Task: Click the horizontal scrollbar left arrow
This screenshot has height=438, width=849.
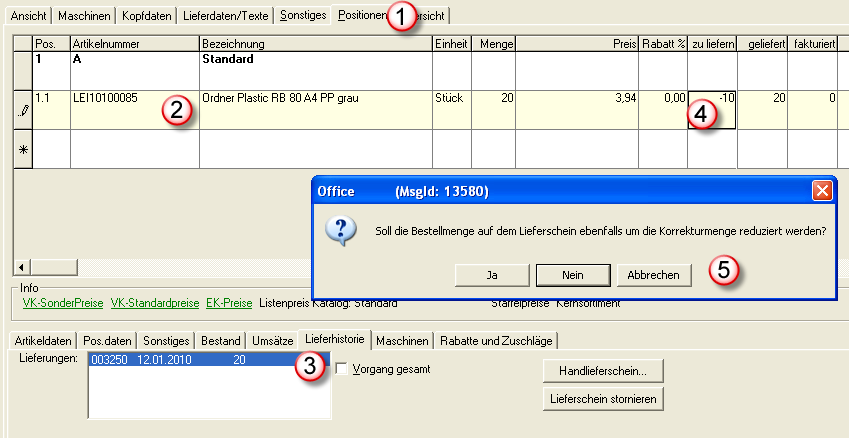Action: point(22,267)
